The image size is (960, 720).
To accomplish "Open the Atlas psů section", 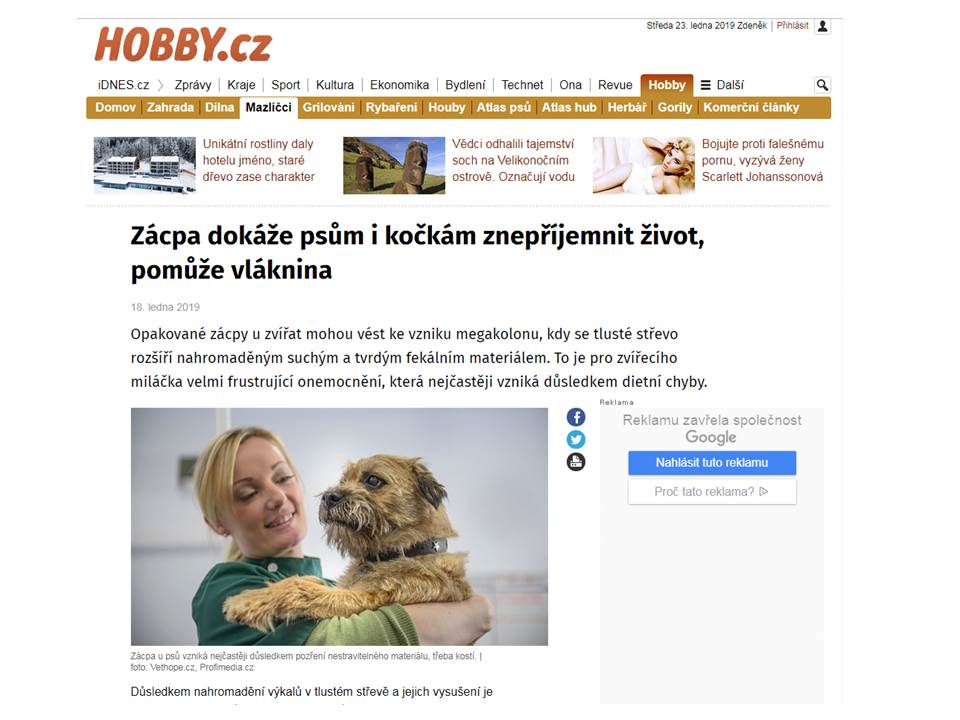I will [503, 107].
